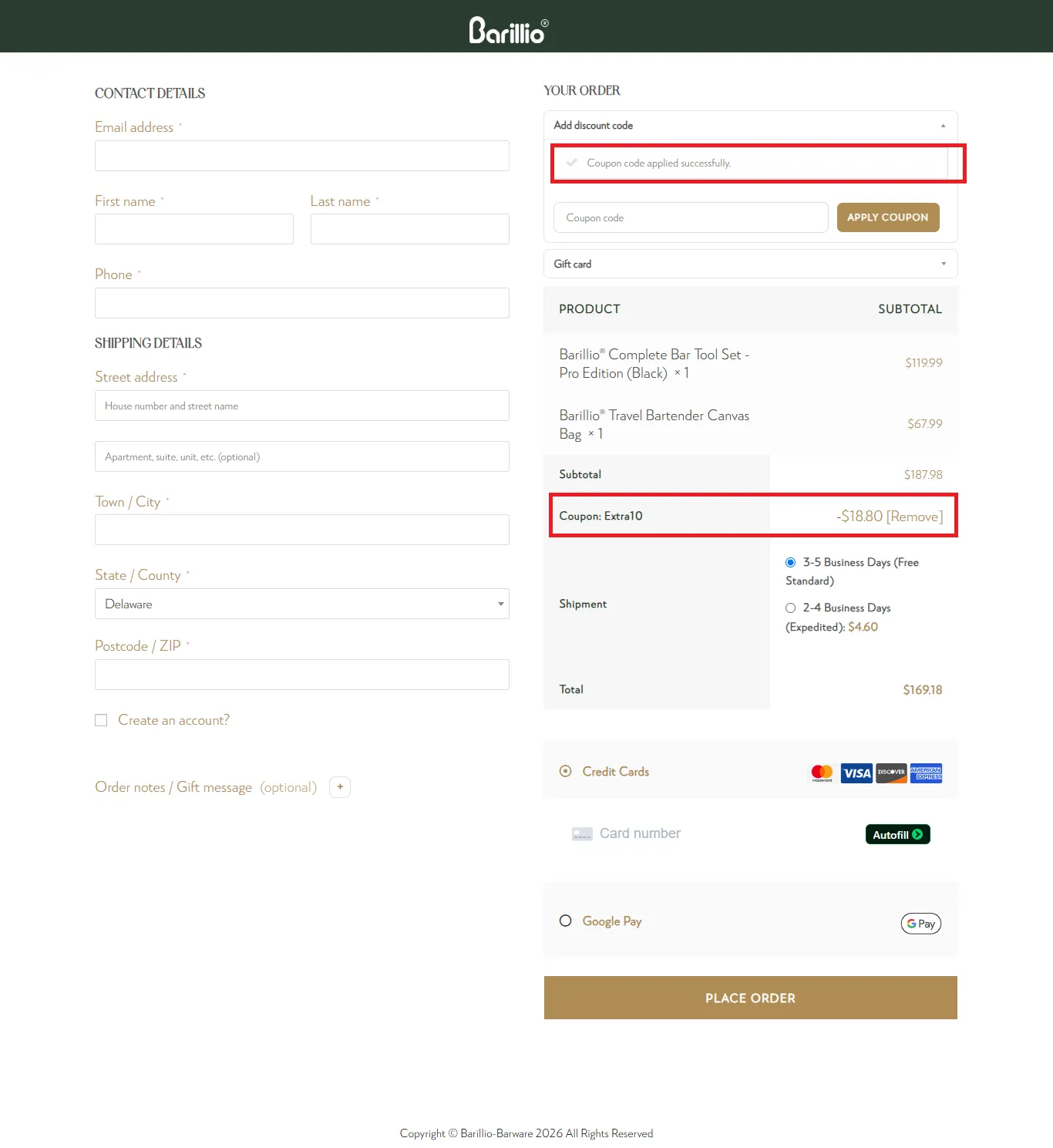
Task: Click the Phone input field
Action: pos(302,303)
